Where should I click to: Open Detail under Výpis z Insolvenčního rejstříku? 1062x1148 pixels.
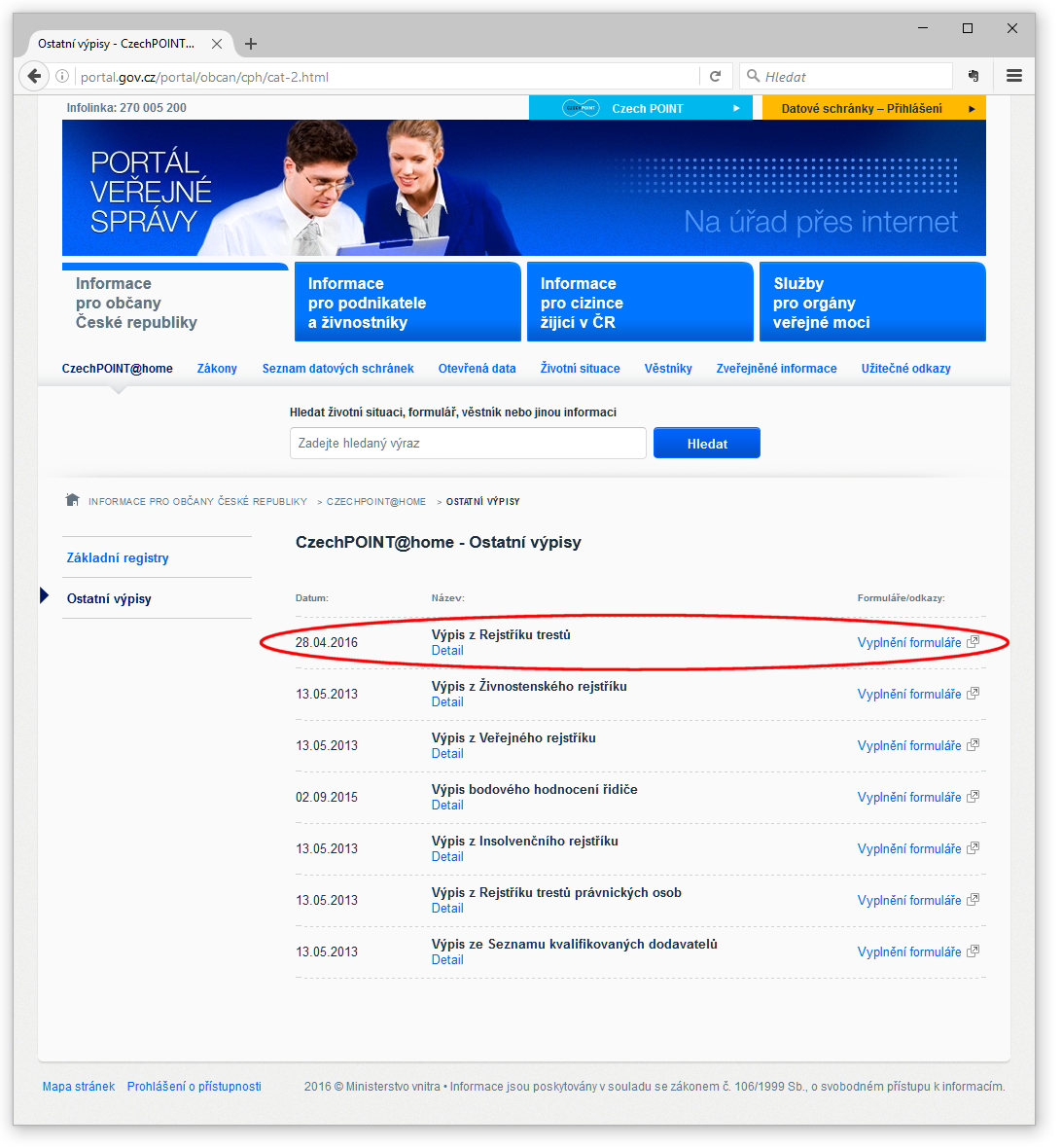(447, 857)
